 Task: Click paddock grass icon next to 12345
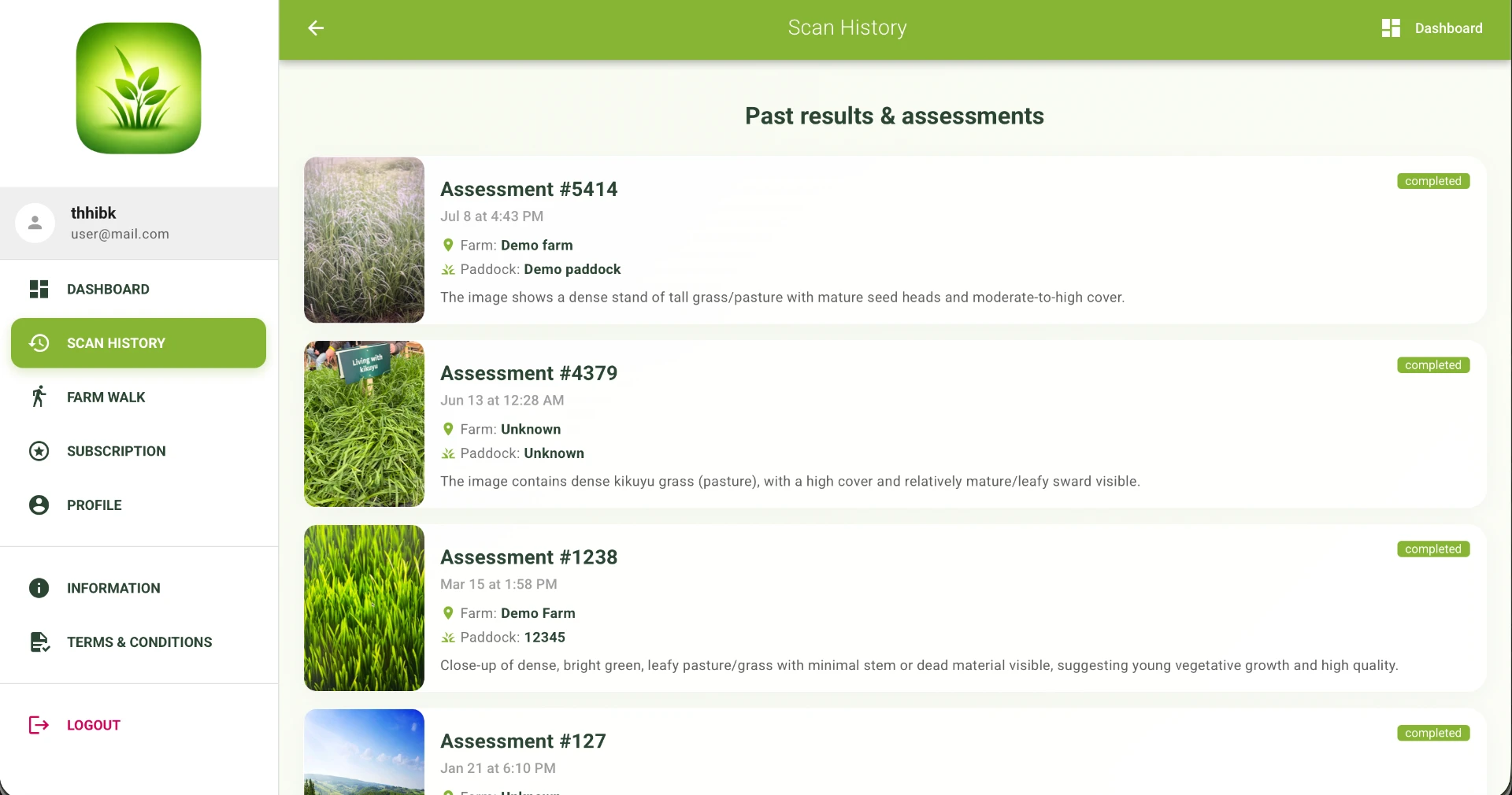[x=448, y=638]
